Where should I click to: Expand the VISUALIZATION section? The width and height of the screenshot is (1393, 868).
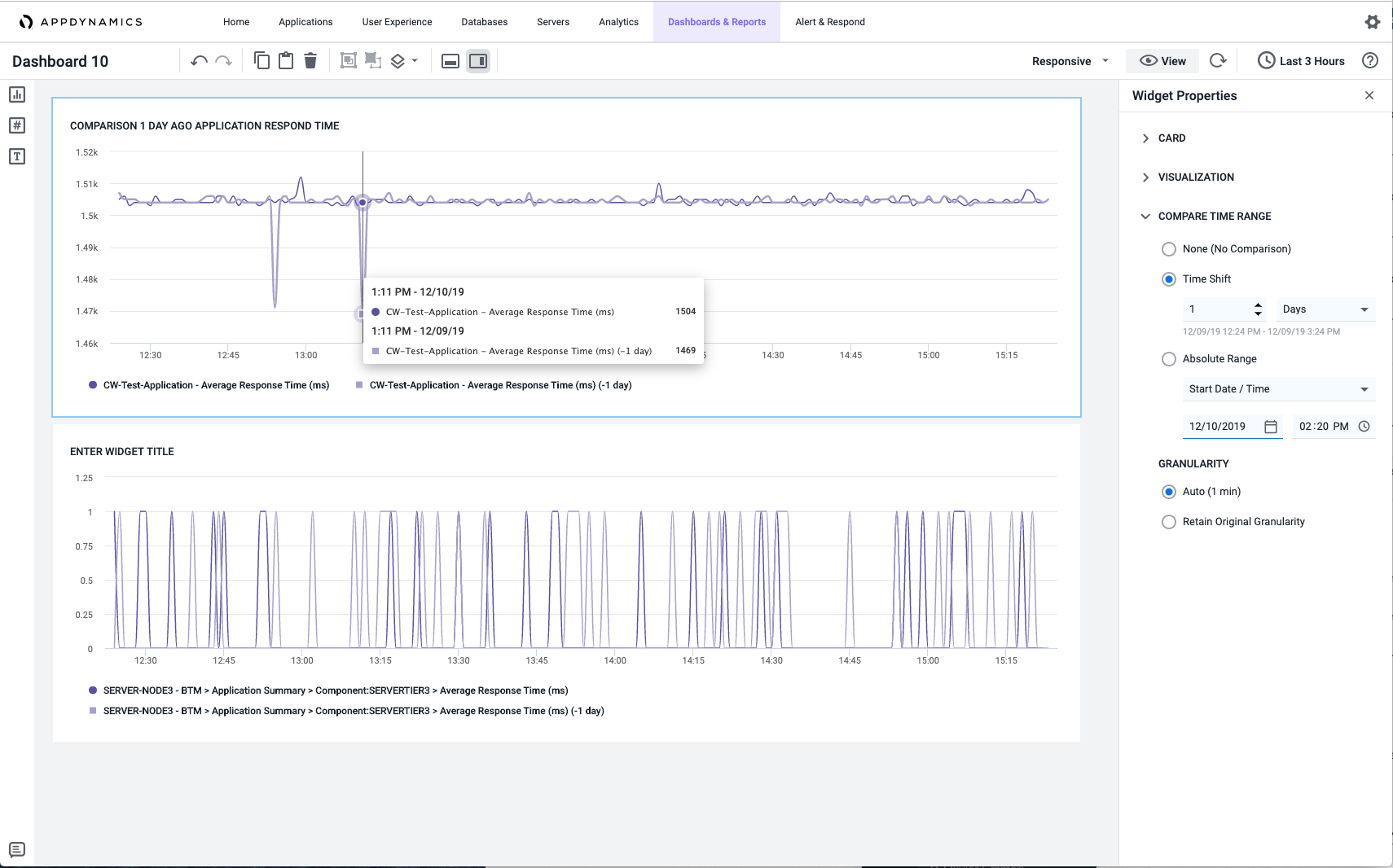pos(1188,178)
